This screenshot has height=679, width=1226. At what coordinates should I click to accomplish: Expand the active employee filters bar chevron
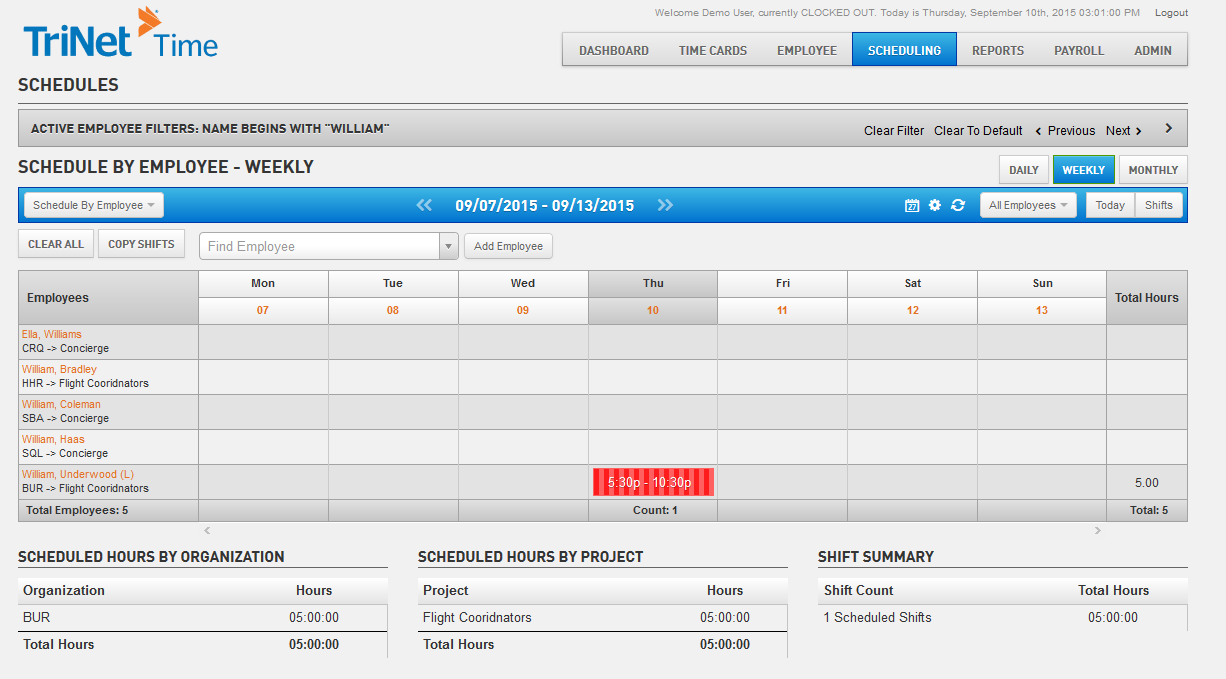(1169, 129)
